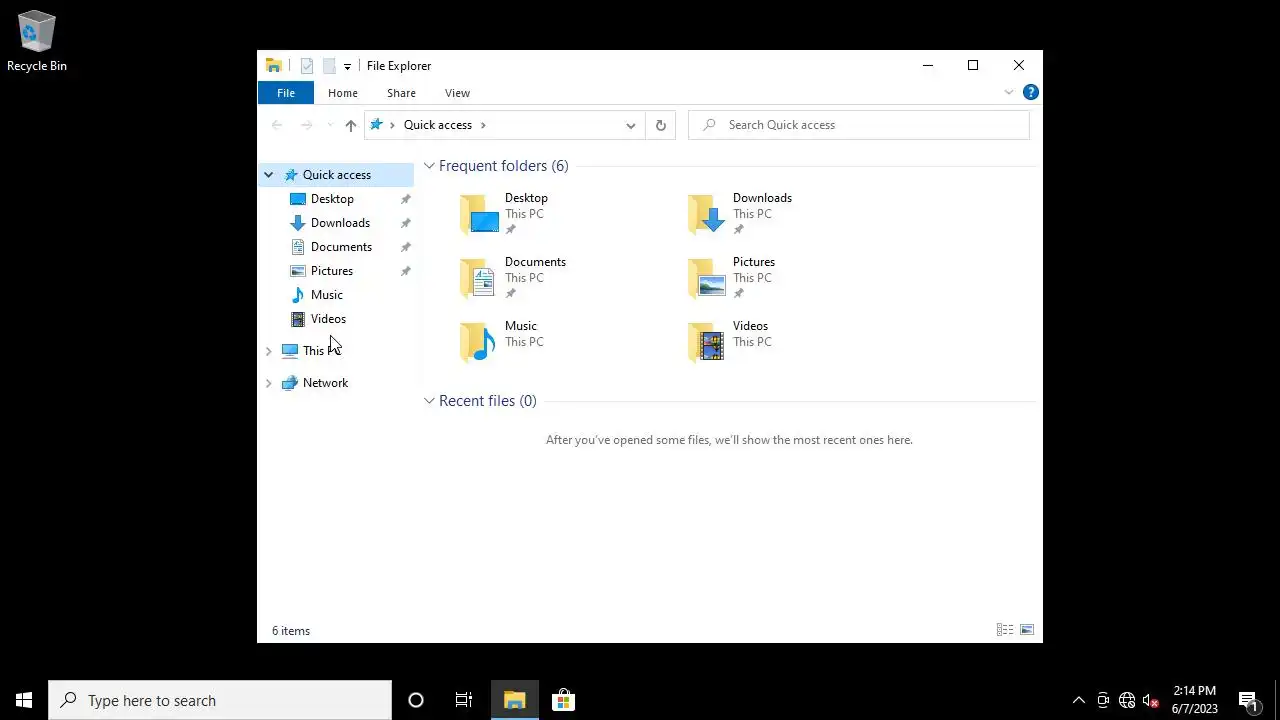
Task: Refresh the Quick access view
Action: (x=660, y=125)
